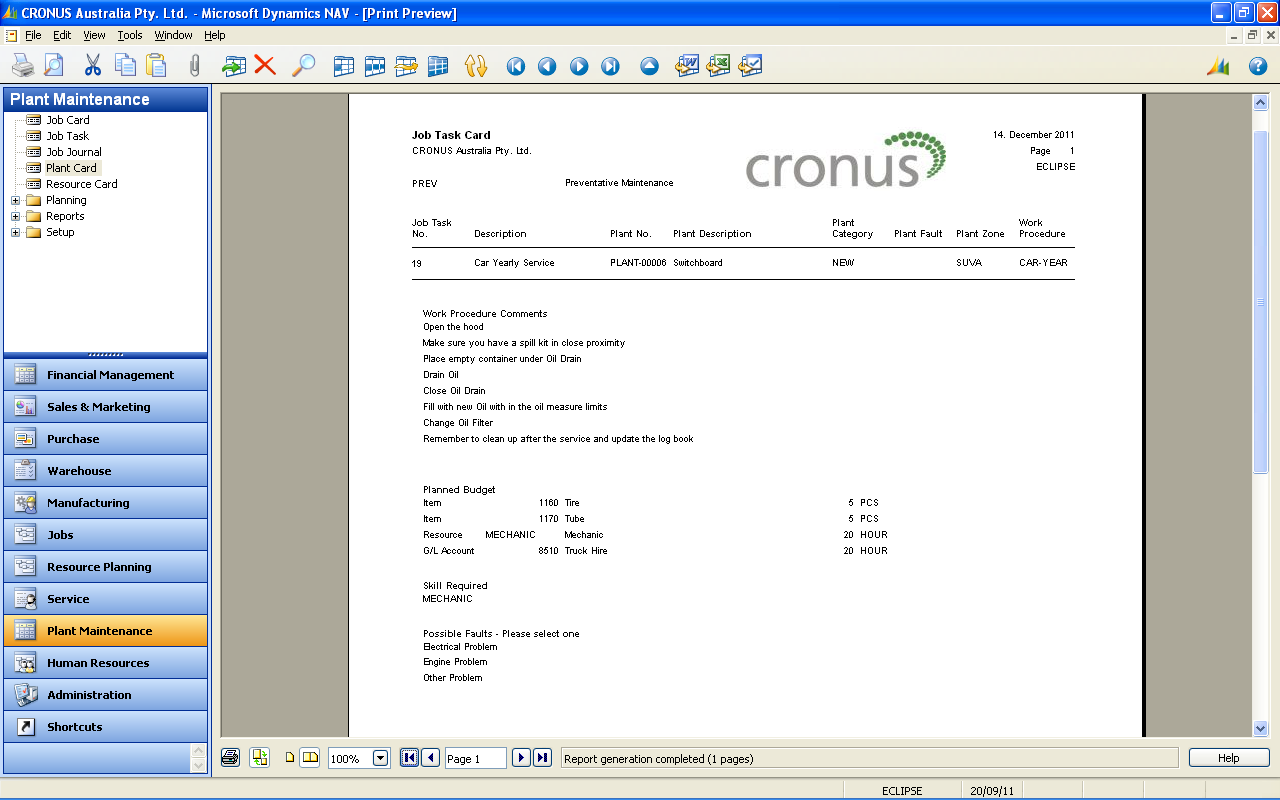This screenshot has height=800, width=1280.
Task: Expand the Setup folder
Action: [x=16, y=232]
